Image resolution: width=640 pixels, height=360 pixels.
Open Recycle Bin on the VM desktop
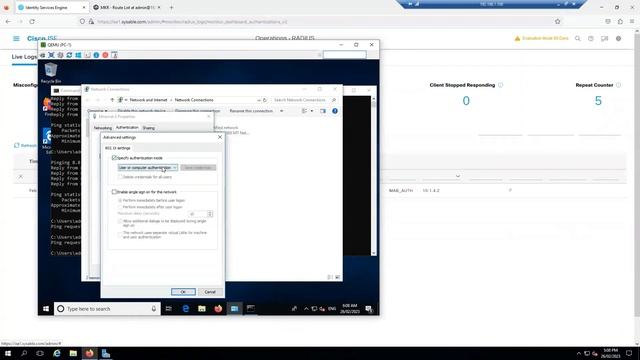(51, 73)
